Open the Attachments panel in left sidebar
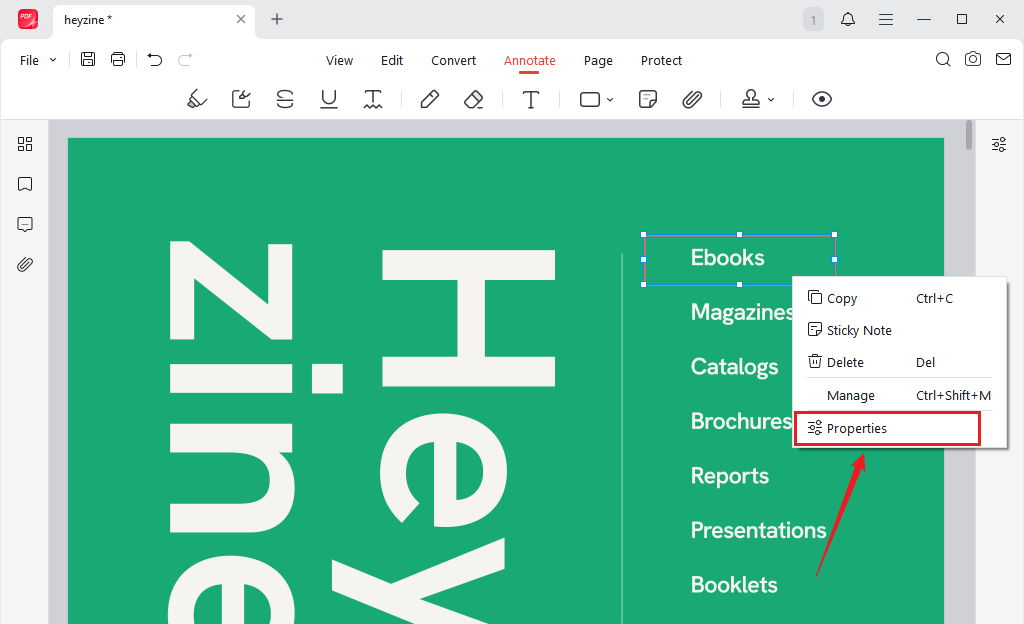The width and height of the screenshot is (1024, 624). point(25,264)
